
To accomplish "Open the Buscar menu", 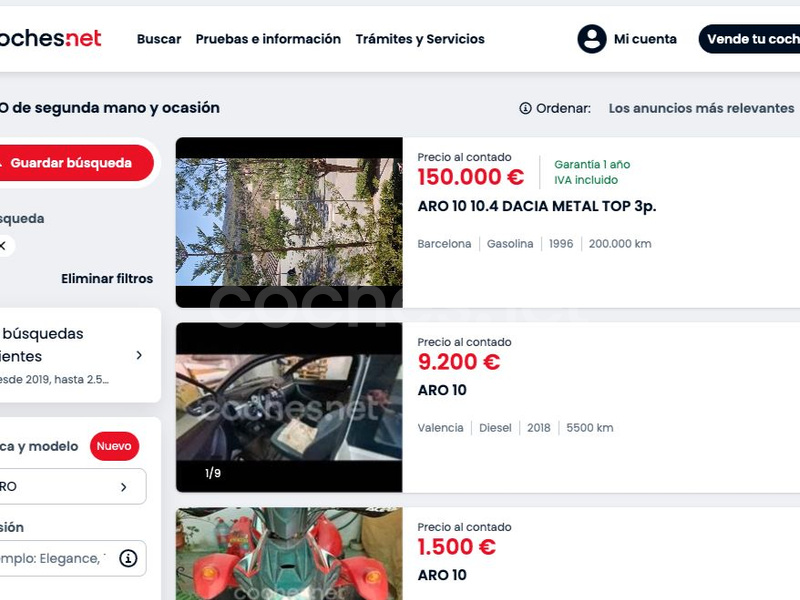I will coord(159,39).
